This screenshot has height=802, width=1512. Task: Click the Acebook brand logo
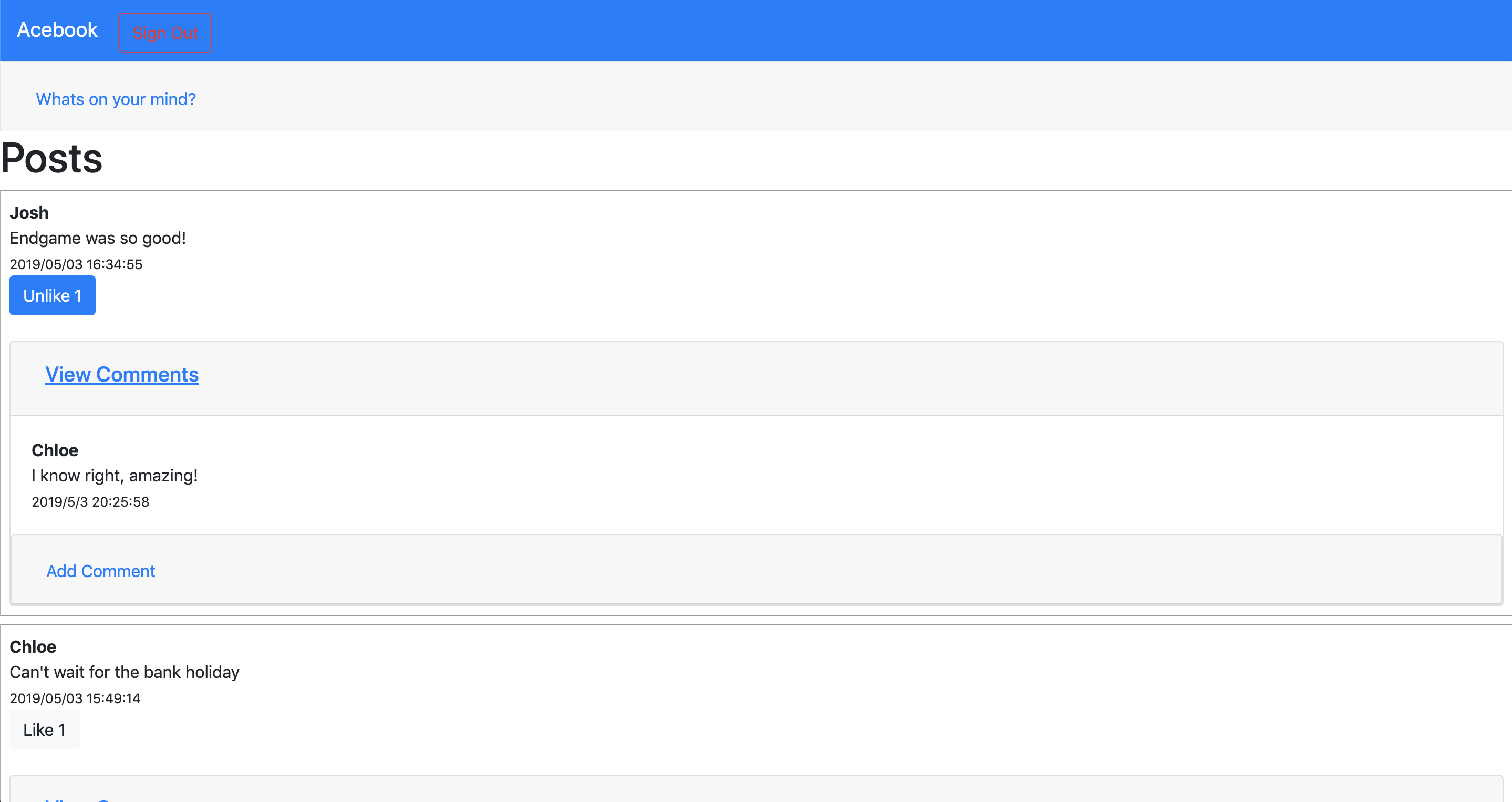pyautogui.click(x=57, y=30)
